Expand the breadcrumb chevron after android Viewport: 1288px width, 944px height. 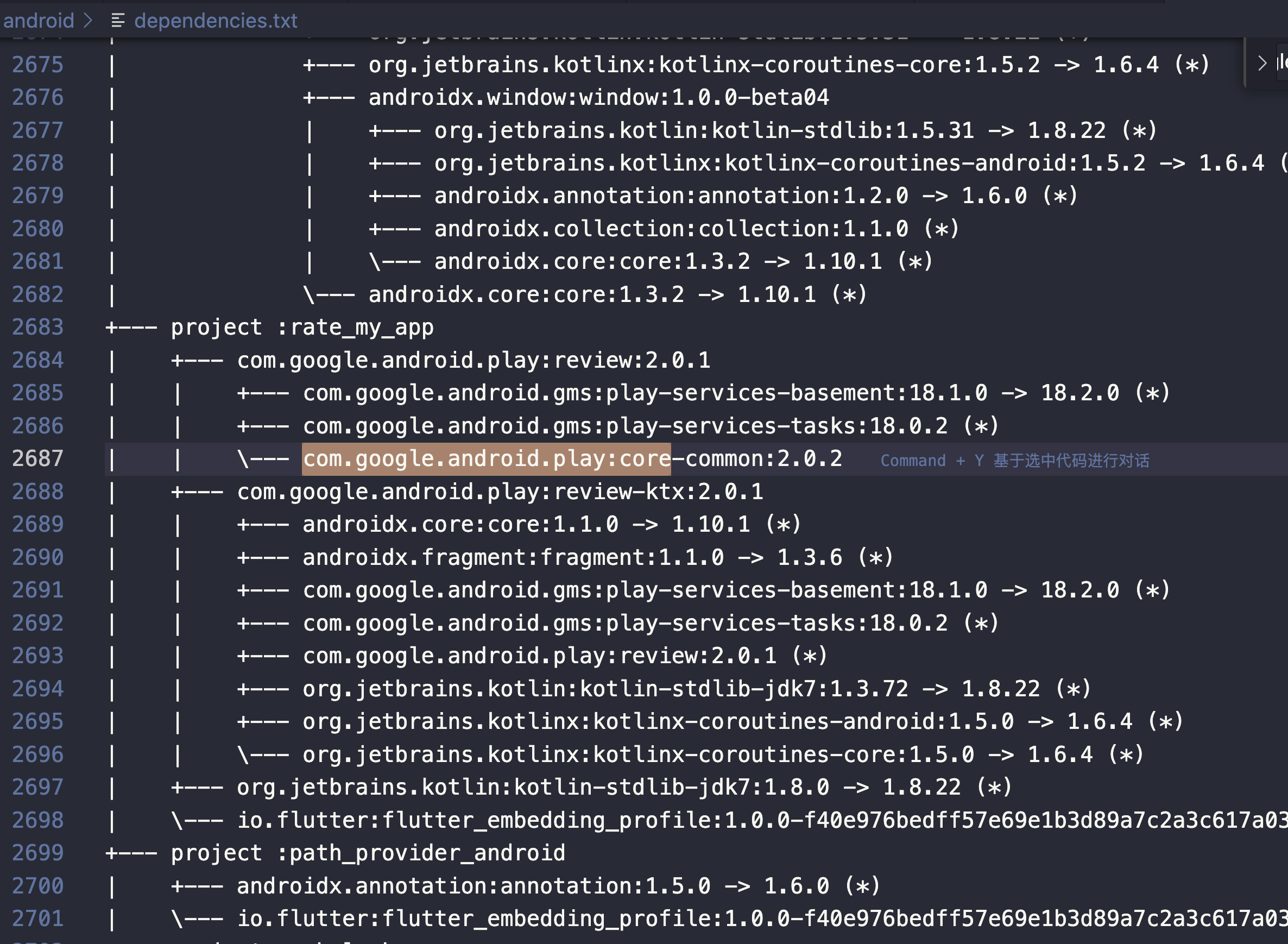click(x=88, y=21)
